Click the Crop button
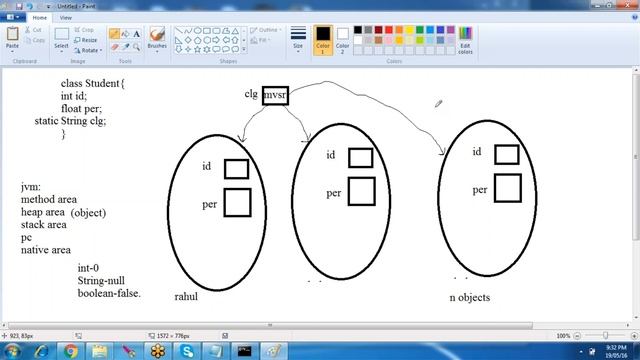Screen dimensions: 640x360 click(84, 30)
